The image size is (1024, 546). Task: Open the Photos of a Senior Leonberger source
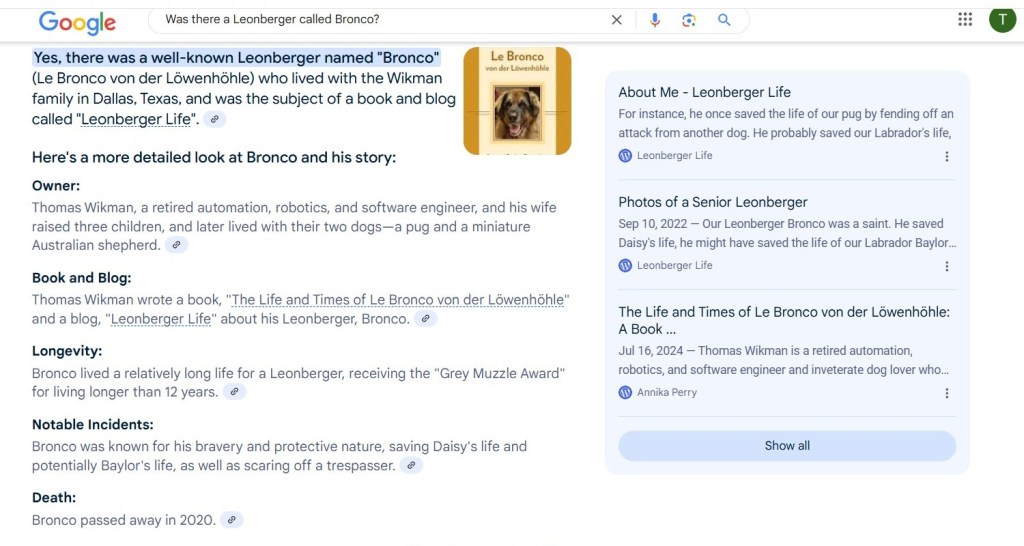coord(712,202)
